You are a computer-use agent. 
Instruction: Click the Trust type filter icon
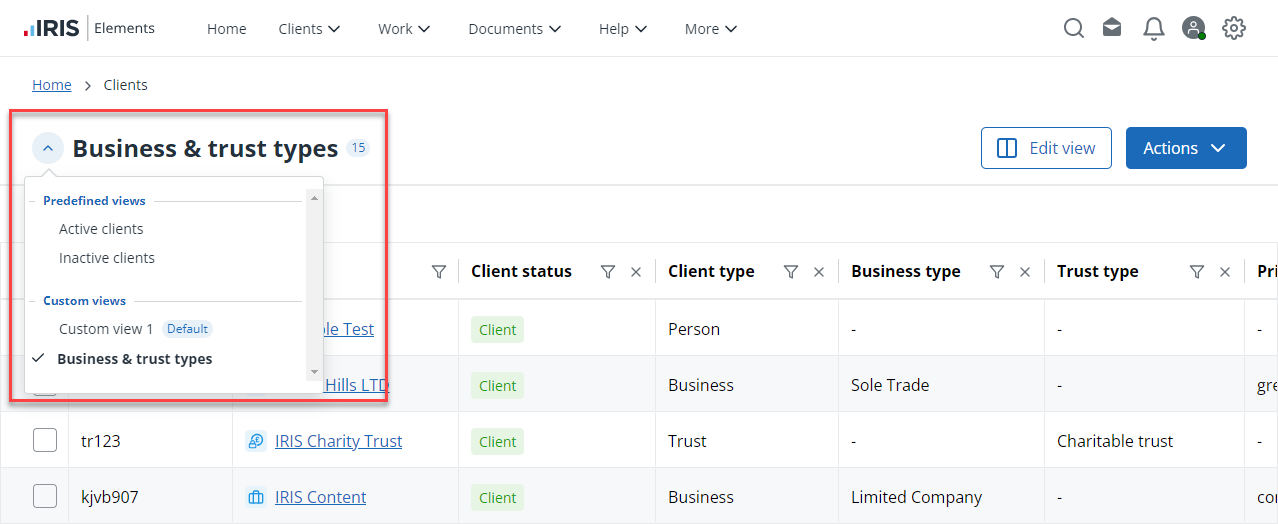tap(1196, 272)
